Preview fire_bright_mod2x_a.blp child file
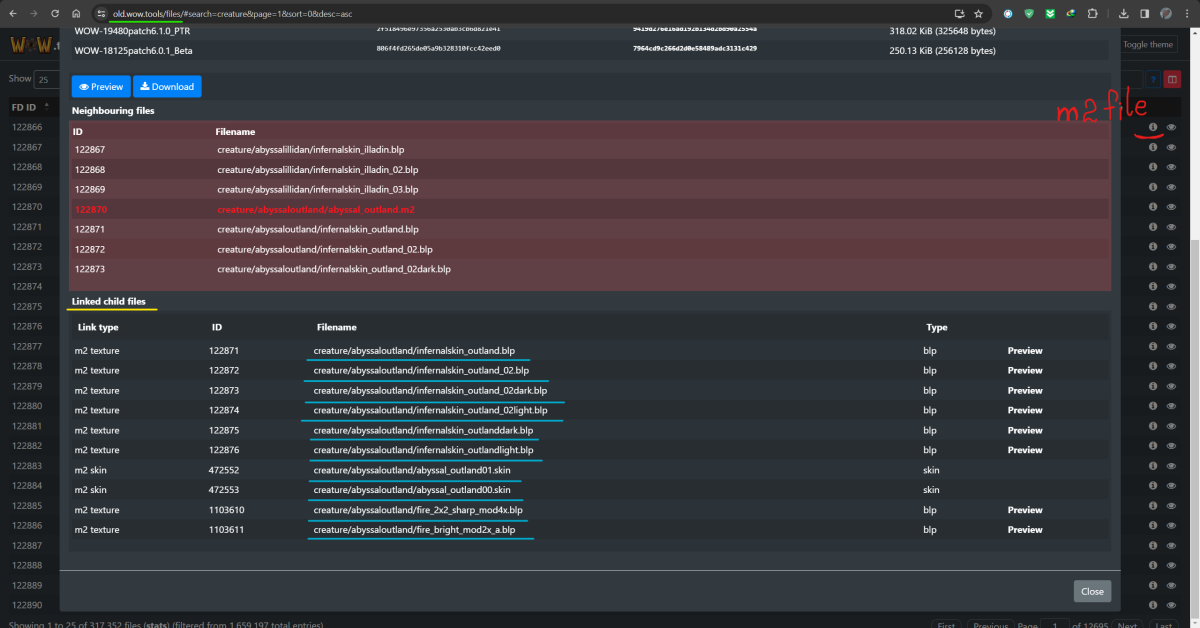Screen dimensions: 1200x628 pos(1024,530)
